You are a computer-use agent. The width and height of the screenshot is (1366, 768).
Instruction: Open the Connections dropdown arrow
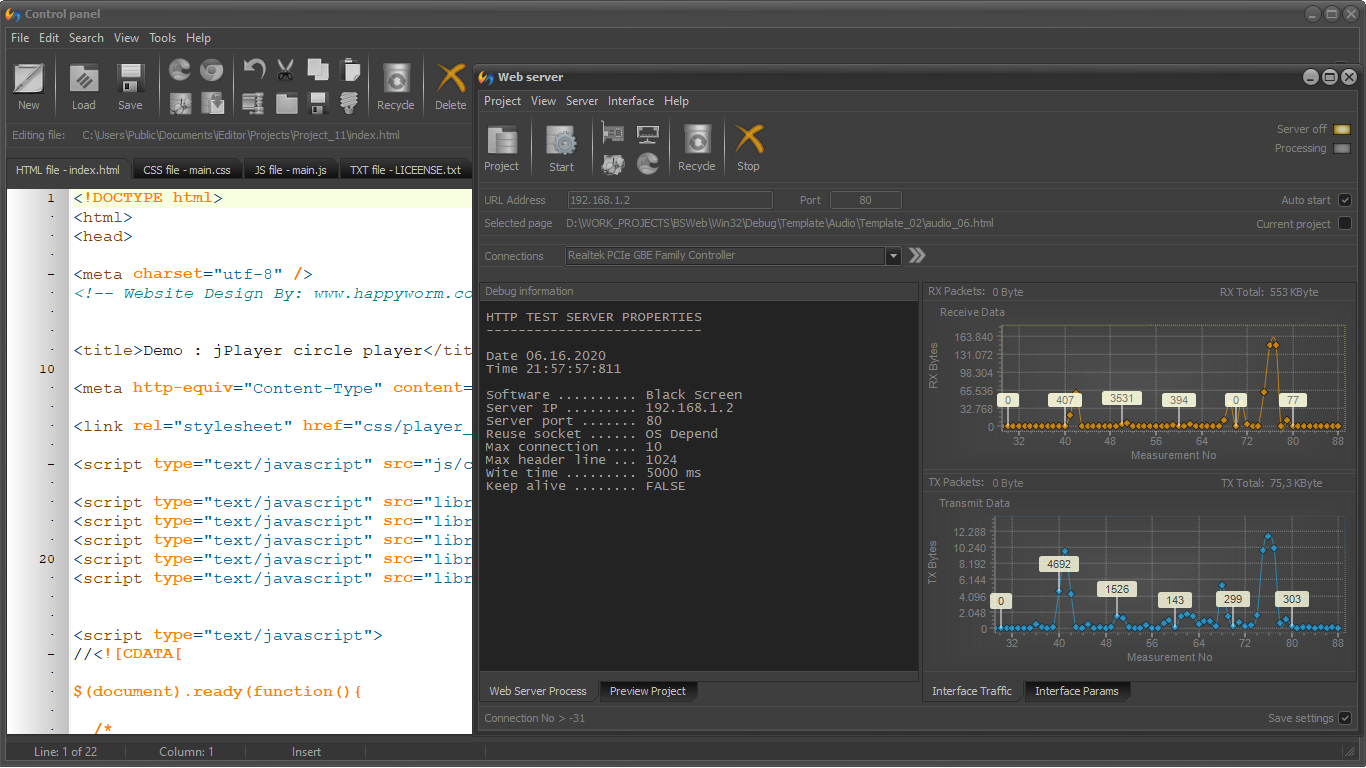pyautogui.click(x=893, y=256)
